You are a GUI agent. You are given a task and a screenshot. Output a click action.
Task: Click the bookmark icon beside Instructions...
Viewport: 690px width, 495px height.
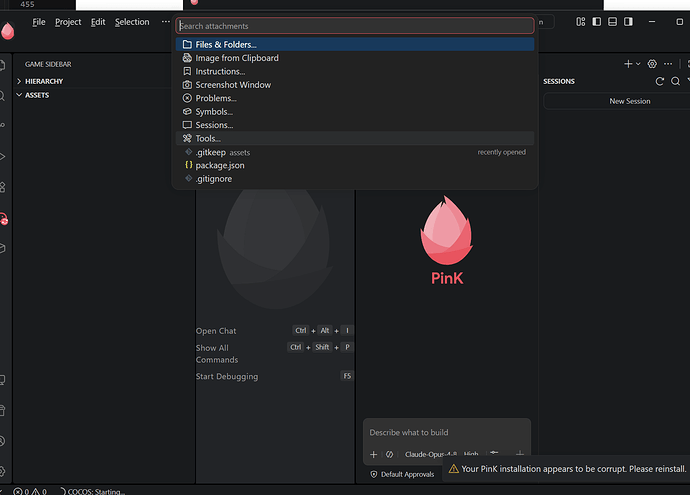pyautogui.click(x=187, y=71)
